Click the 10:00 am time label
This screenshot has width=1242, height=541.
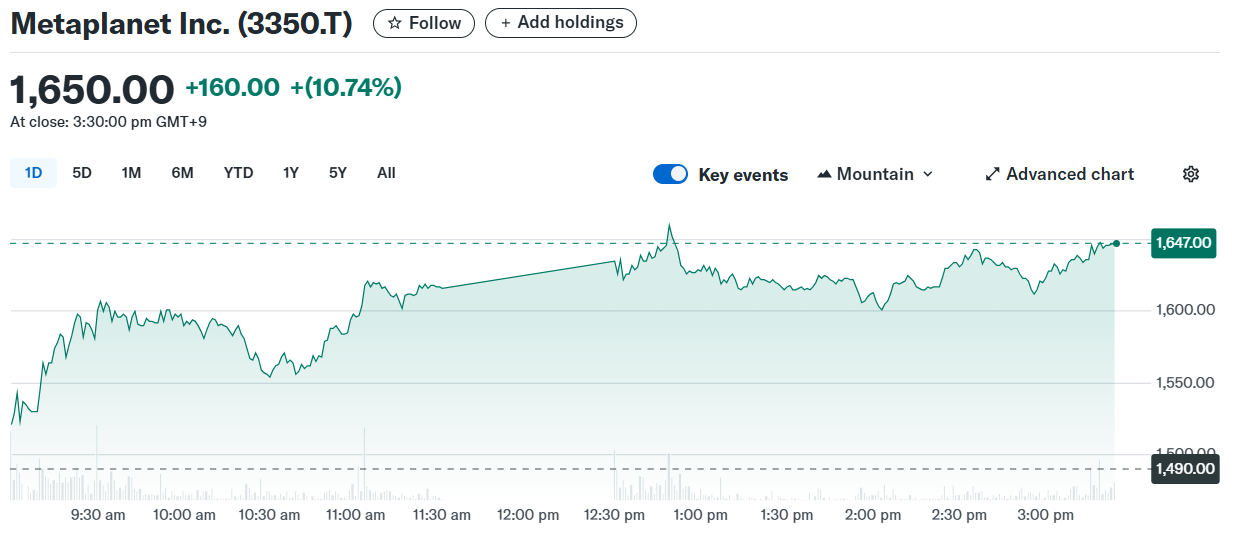[184, 515]
